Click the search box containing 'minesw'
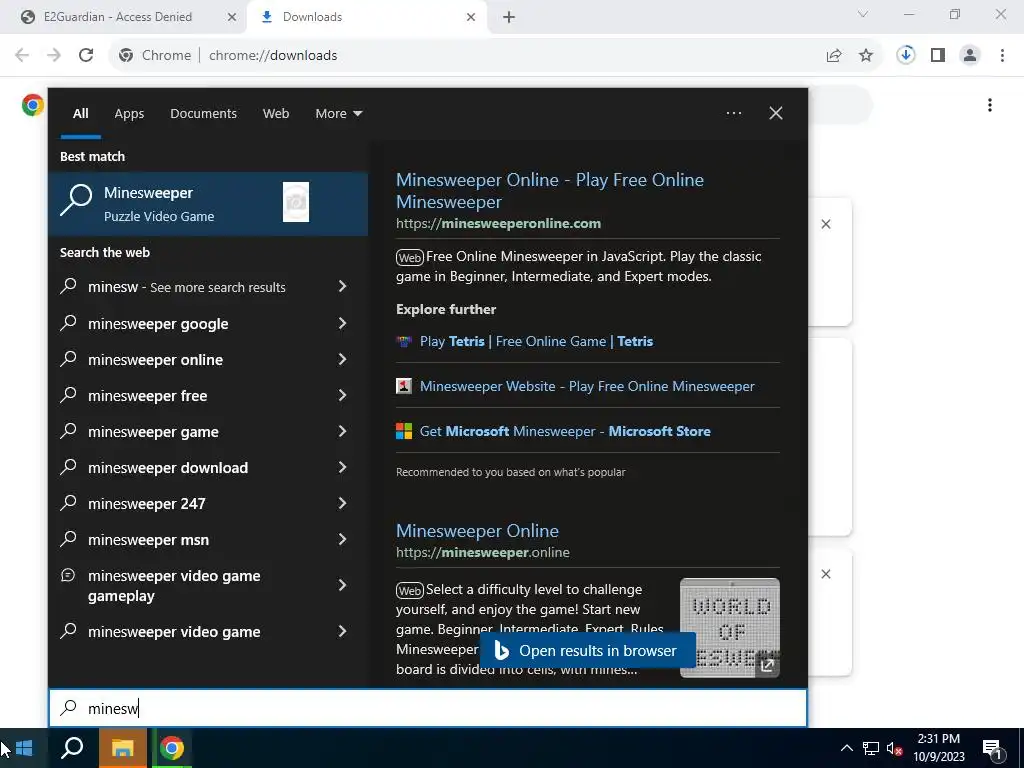Image resolution: width=1024 pixels, height=768 pixels. [x=428, y=708]
